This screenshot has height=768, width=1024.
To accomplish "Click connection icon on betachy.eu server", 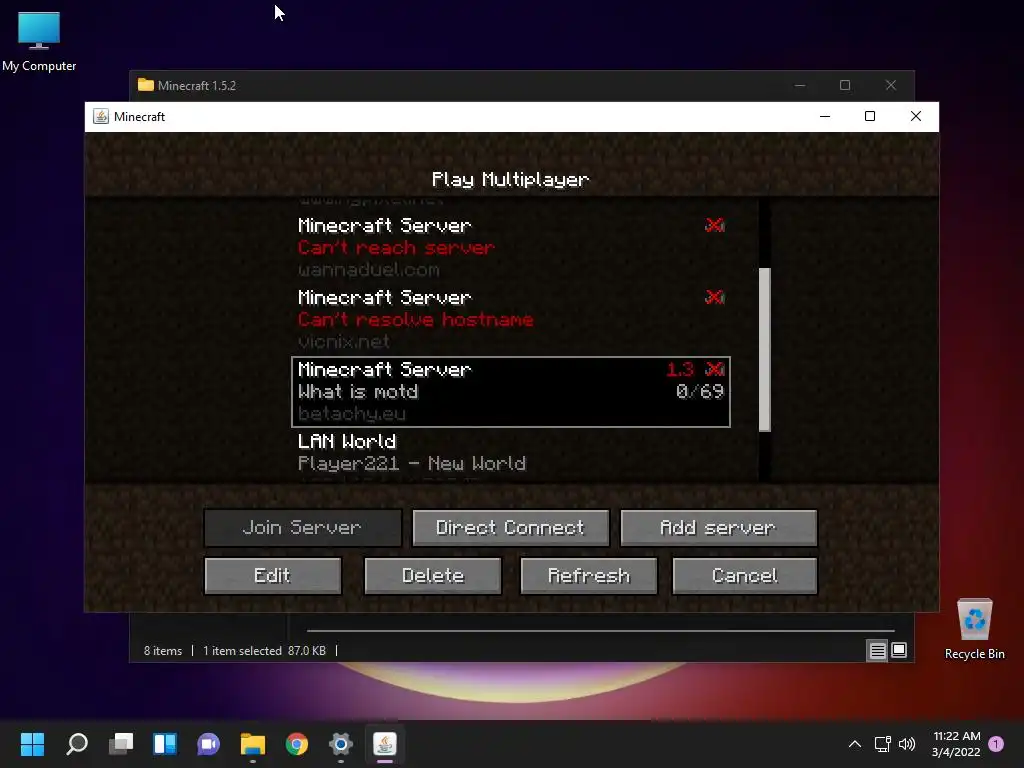I will (x=714, y=369).
